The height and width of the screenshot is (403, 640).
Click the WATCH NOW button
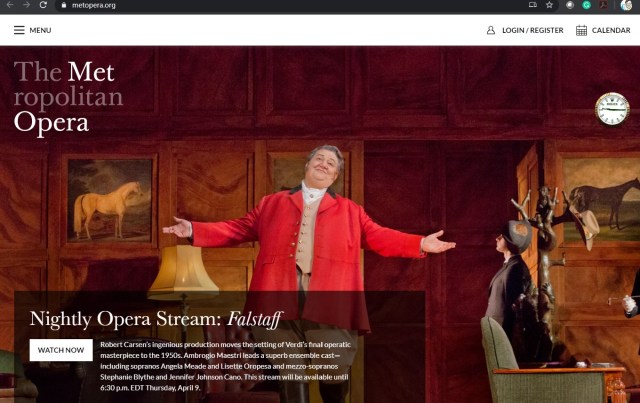61,350
